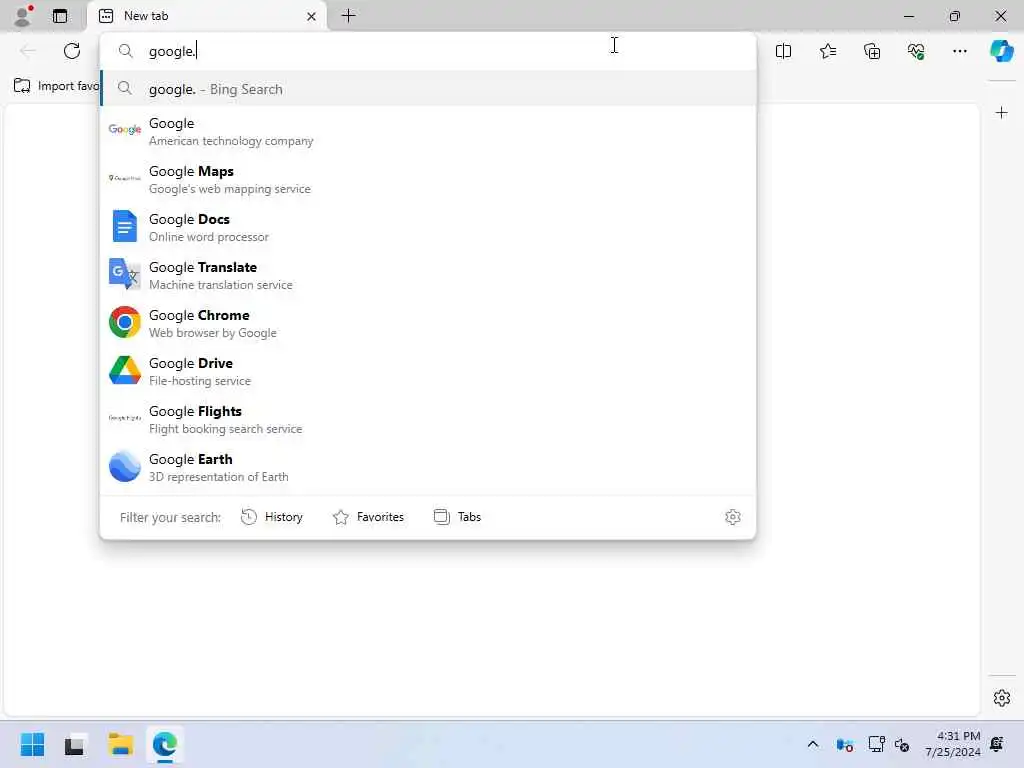
Task: Click the network display tray icon
Action: click(x=876, y=744)
